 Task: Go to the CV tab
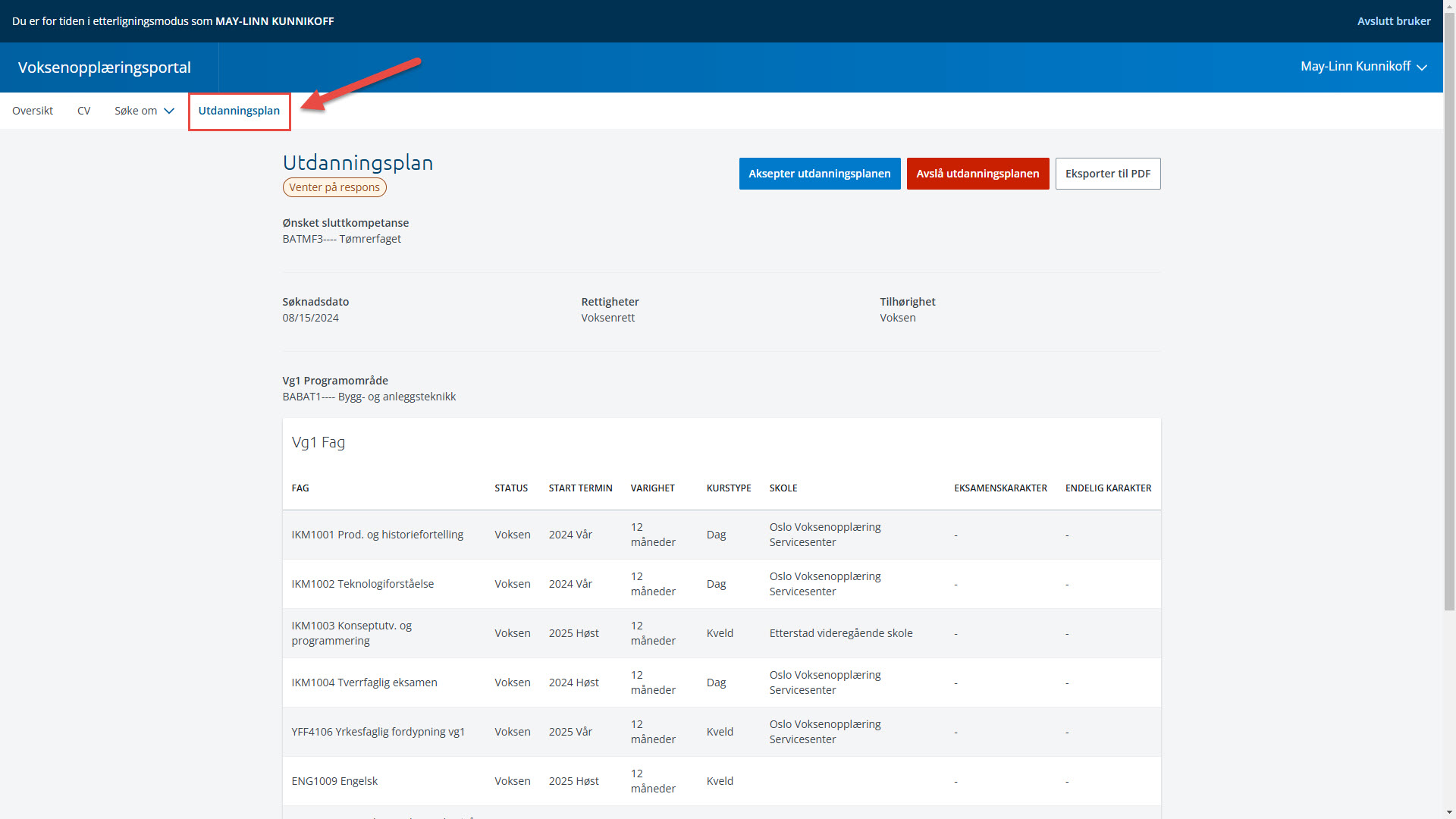pos(83,111)
